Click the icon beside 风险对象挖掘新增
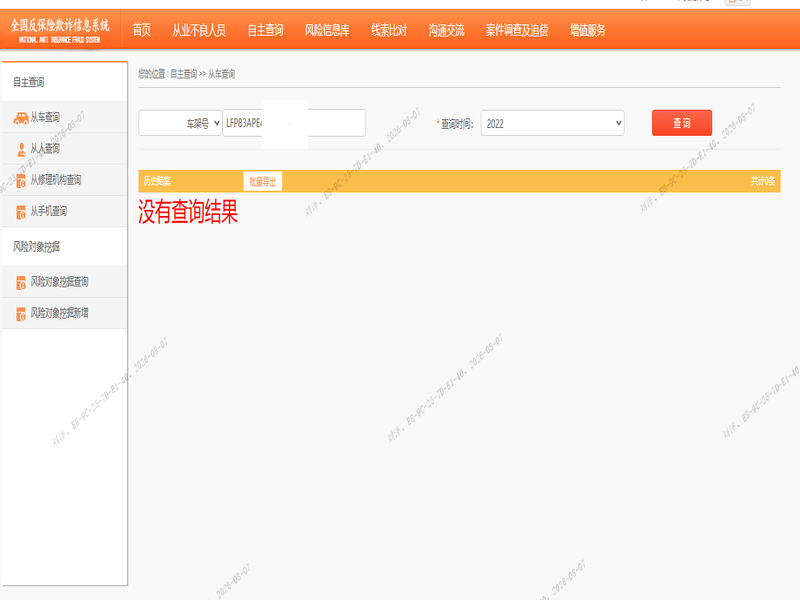Viewport: 800px width, 600px height. click(x=21, y=314)
